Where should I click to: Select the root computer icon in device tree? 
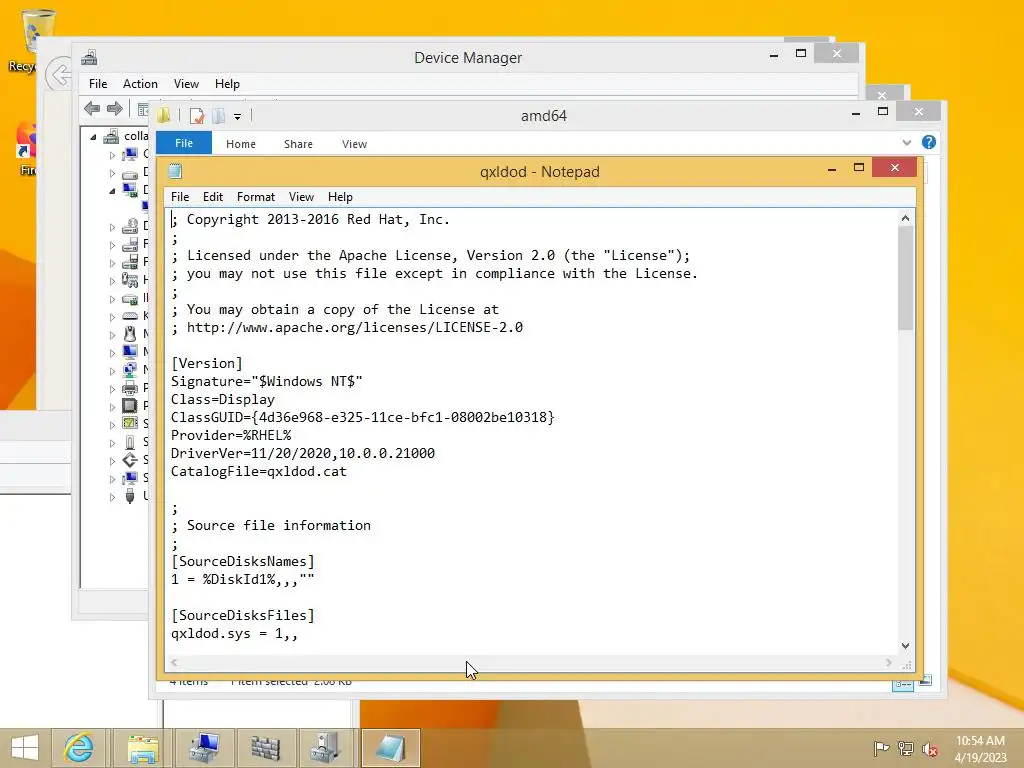point(112,136)
